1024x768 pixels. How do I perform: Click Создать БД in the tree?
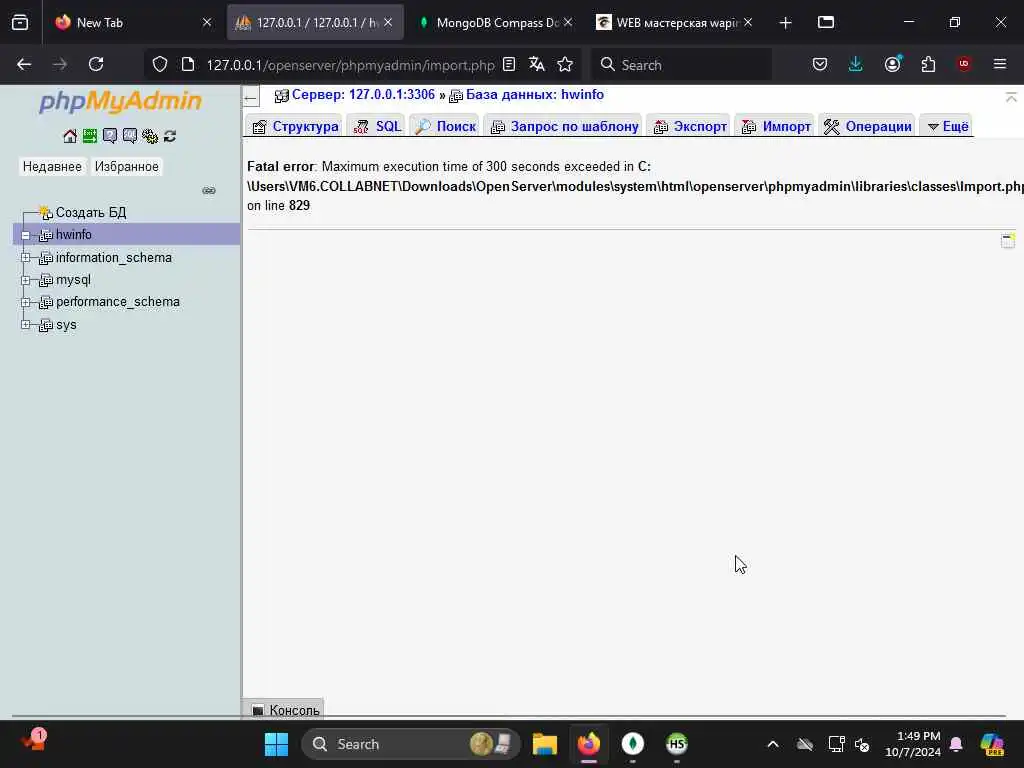coord(91,212)
